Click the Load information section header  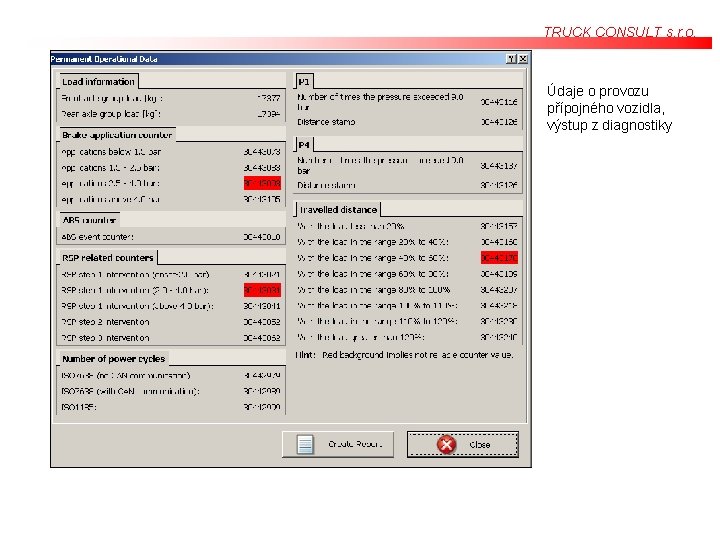coord(98,82)
